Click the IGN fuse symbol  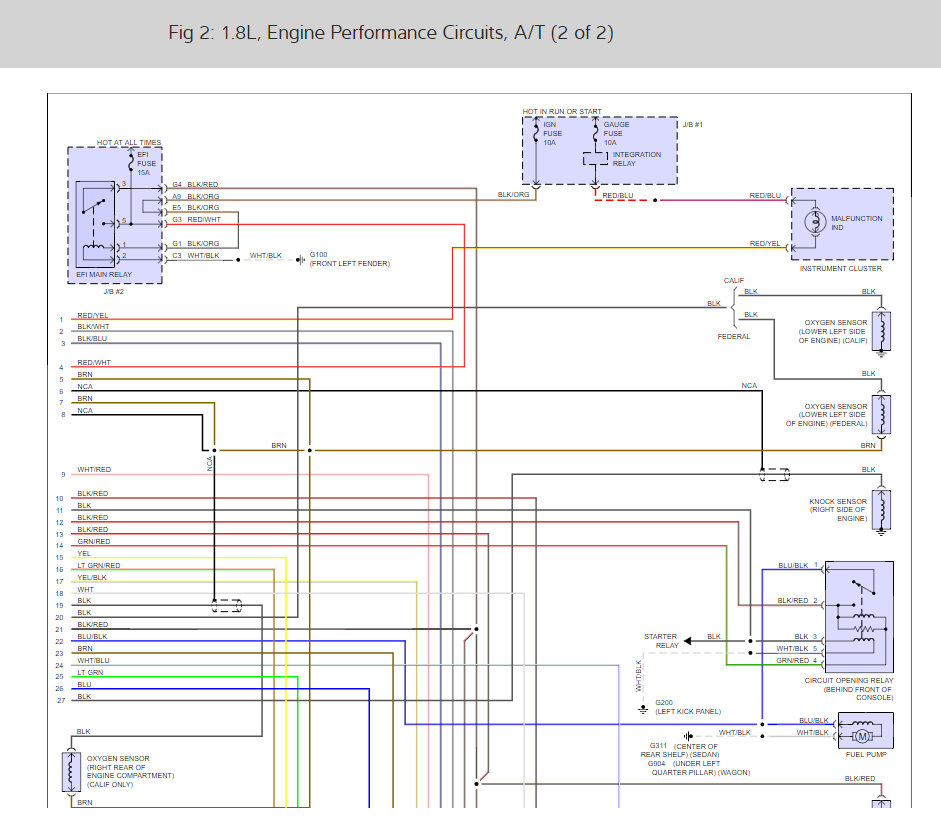pyautogui.click(x=536, y=133)
